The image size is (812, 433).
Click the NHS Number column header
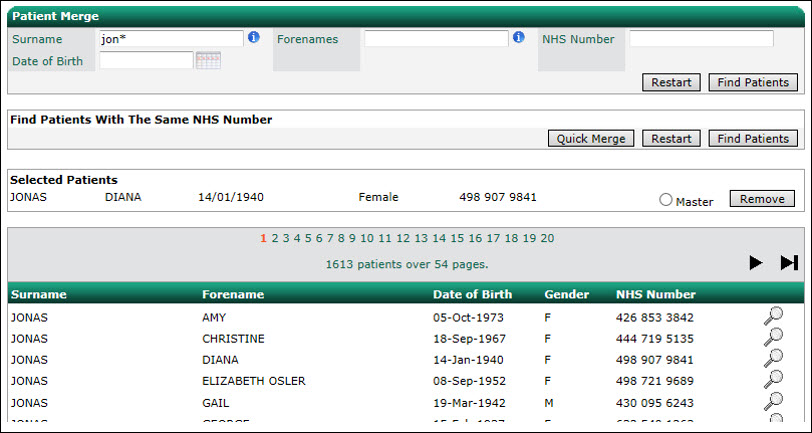tap(656, 294)
